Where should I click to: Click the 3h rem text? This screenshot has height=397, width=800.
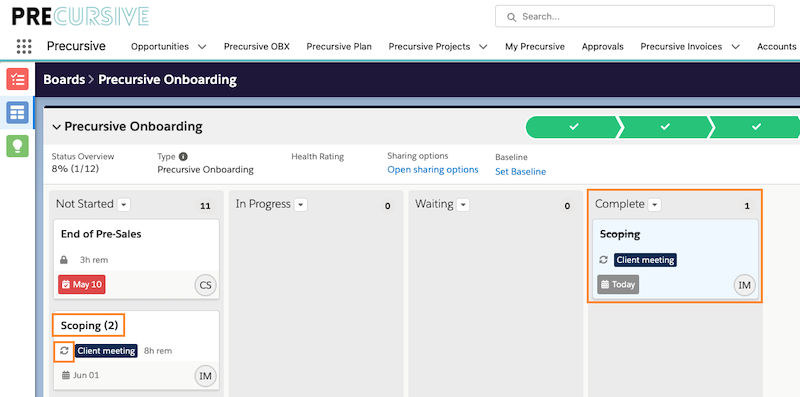pos(94,260)
